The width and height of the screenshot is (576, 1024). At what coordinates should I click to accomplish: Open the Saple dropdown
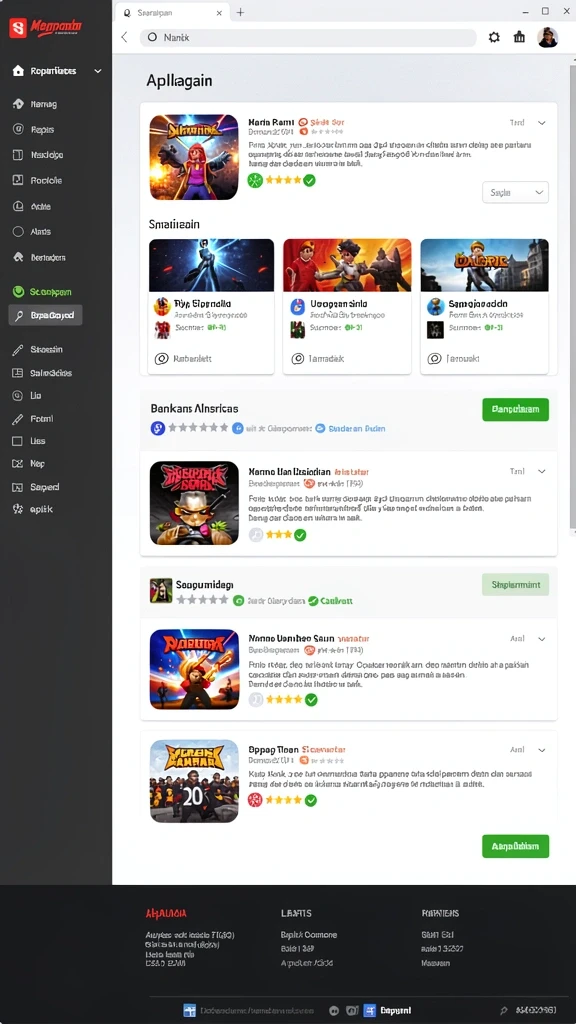click(x=515, y=193)
